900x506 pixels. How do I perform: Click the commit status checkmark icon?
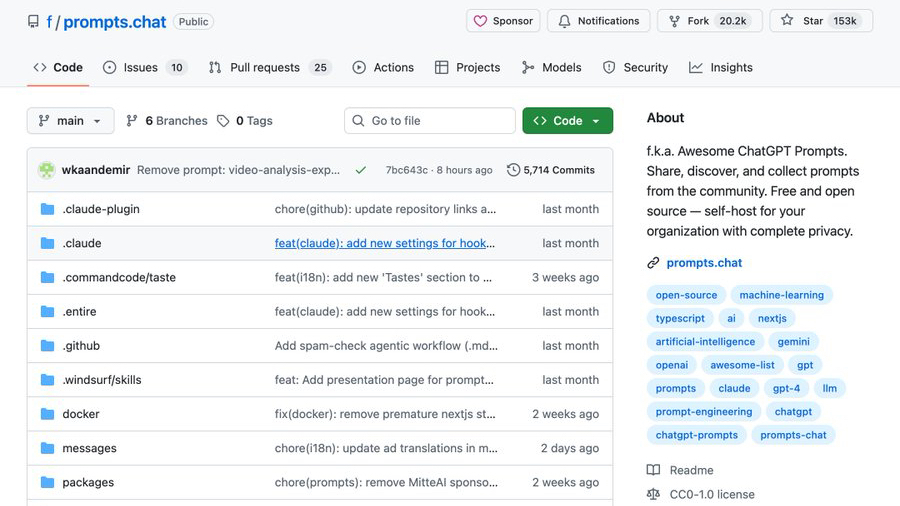click(x=360, y=170)
